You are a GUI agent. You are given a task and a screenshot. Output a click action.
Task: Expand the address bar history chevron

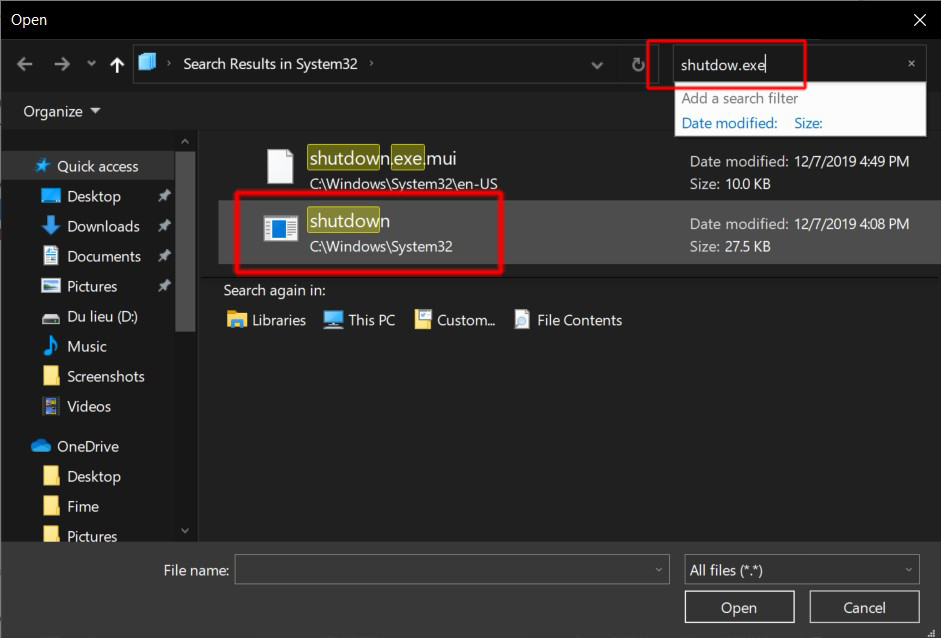597,64
